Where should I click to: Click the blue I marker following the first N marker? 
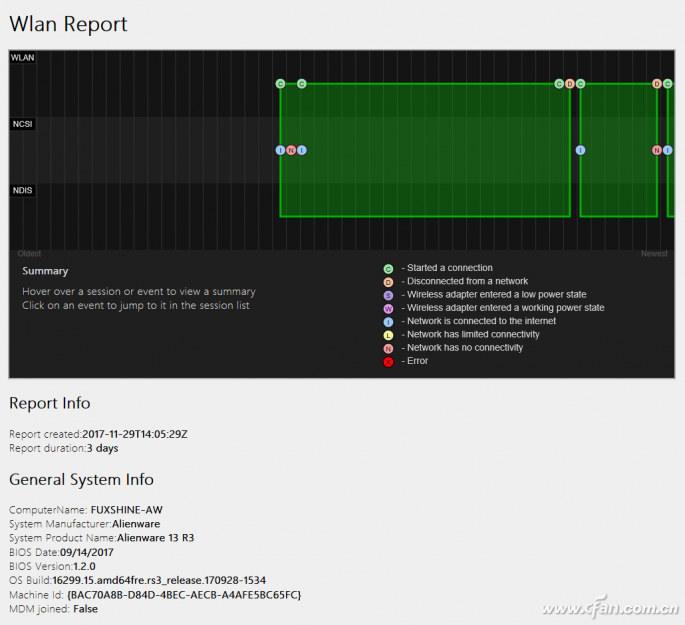point(302,150)
